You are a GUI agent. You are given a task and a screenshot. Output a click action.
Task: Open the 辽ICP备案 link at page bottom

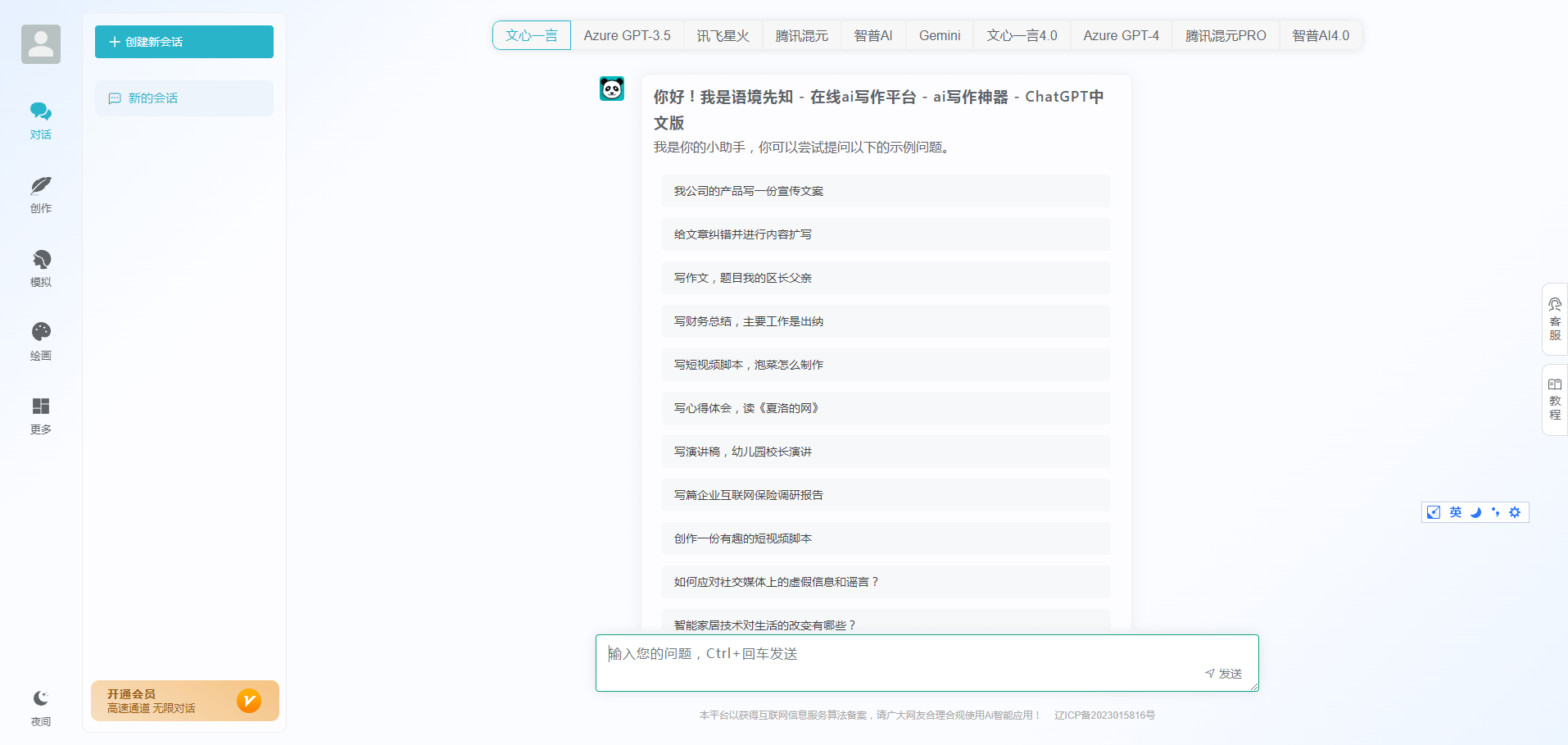(x=1104, y=715)
